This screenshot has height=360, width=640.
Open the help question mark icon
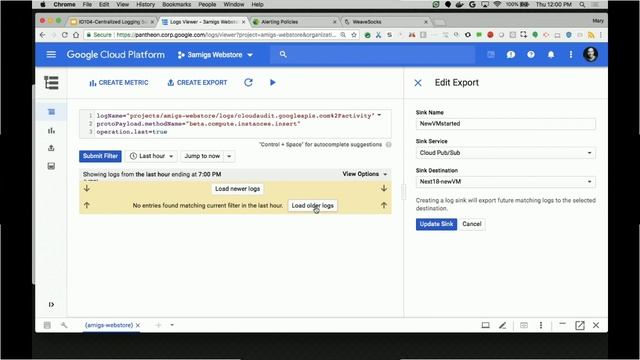click(531, 54)
